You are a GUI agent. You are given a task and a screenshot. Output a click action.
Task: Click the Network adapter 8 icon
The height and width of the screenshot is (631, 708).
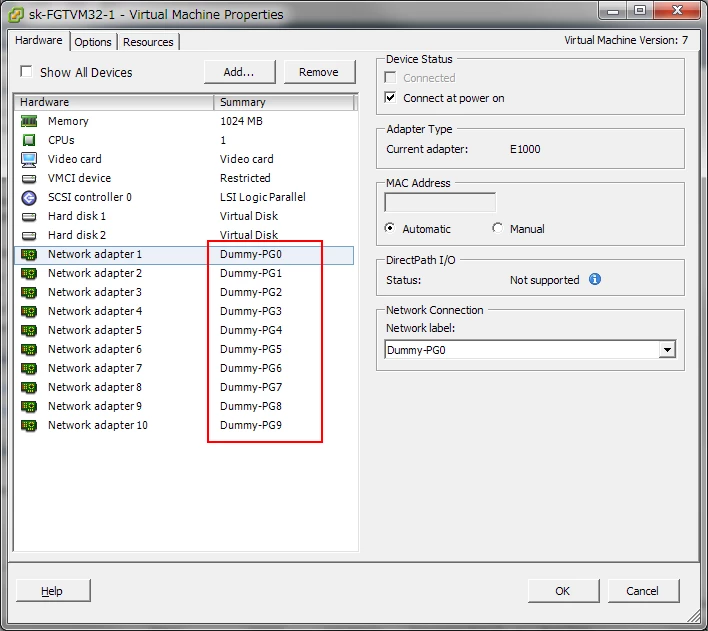(x=29, y=387)
